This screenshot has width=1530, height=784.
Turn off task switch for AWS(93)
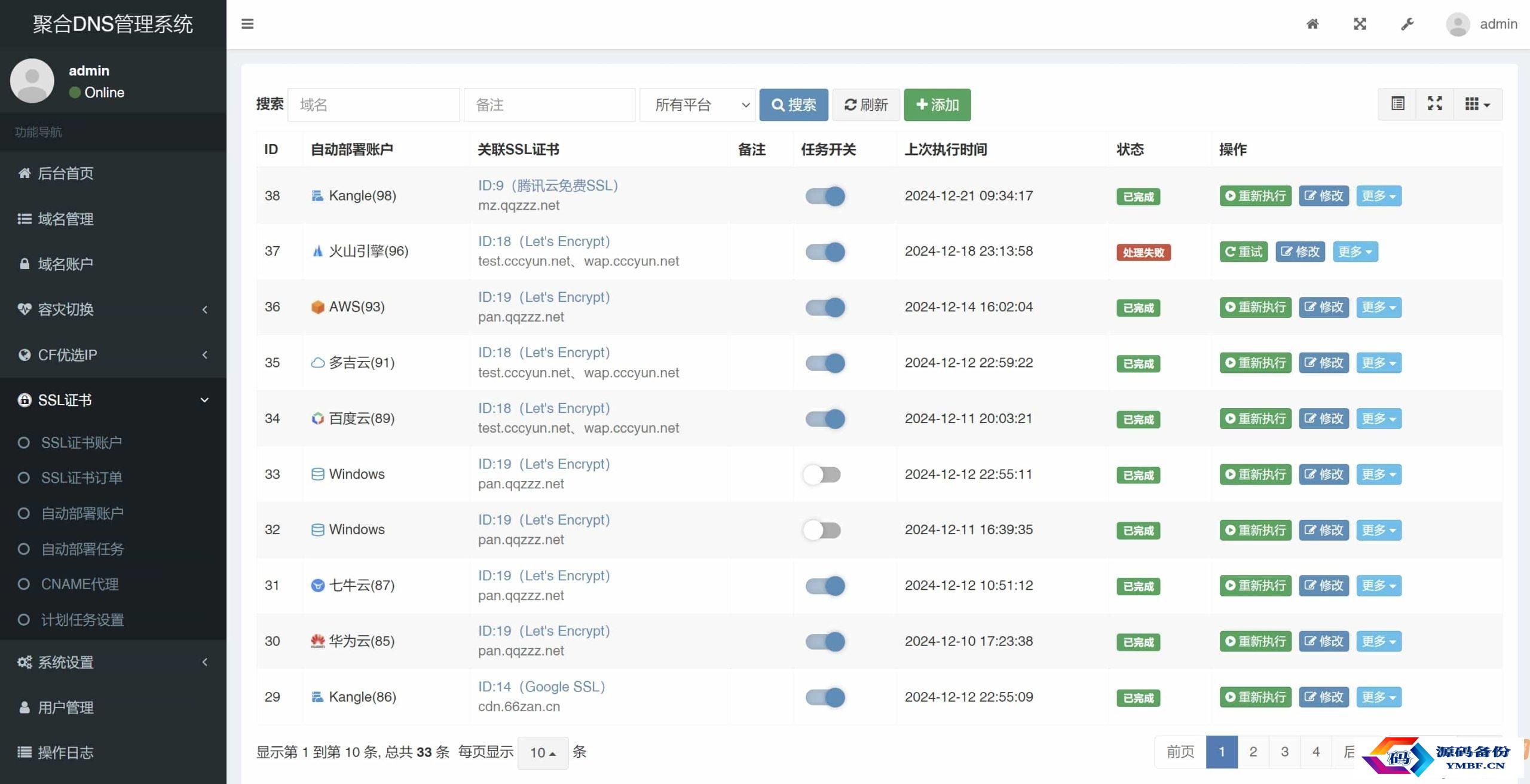(x=825, y=307)
